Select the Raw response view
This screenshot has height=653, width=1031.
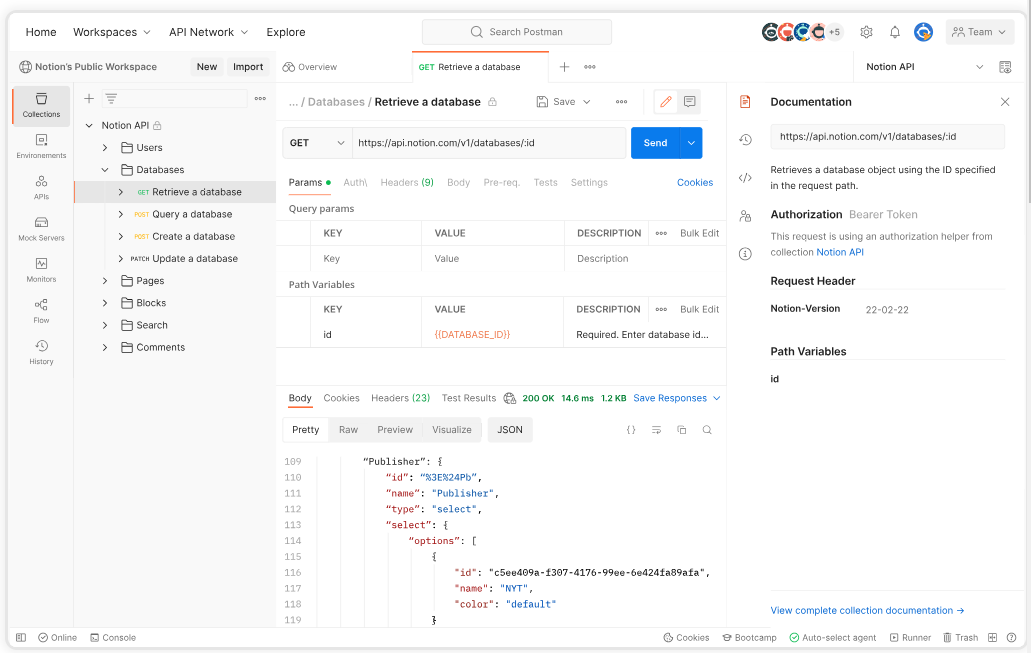pos(348,430)
